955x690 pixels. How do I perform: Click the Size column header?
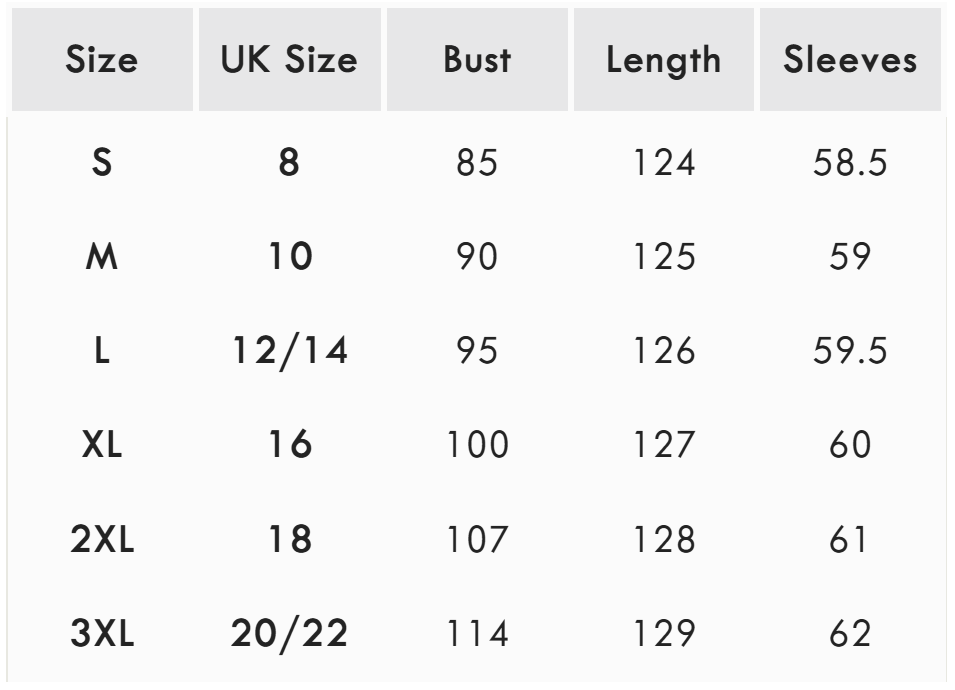pos(101,60)
